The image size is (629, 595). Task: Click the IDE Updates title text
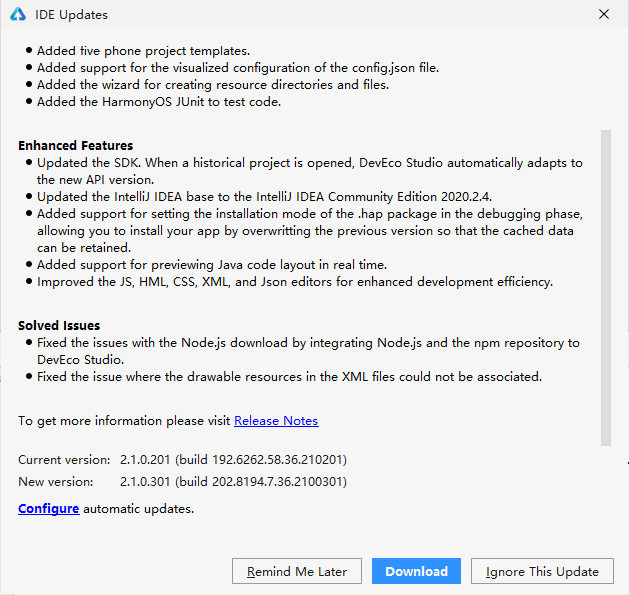(x=71, y=15)
